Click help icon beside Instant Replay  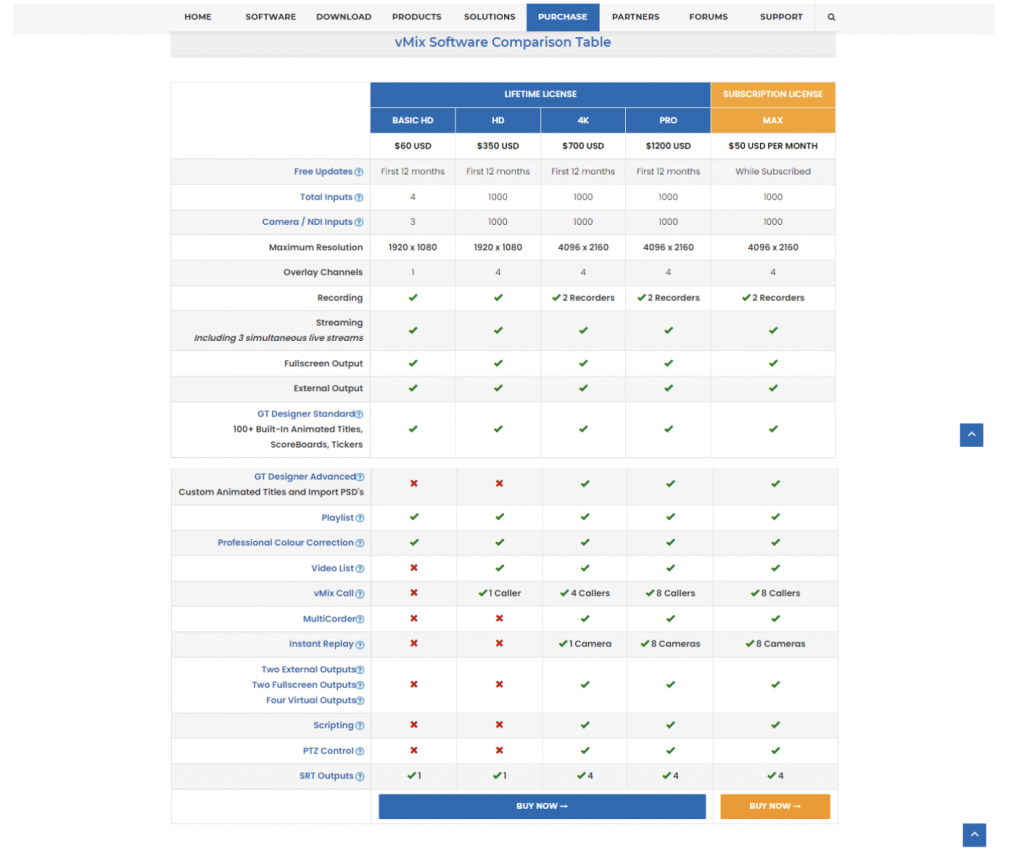[x=360, y=645]
